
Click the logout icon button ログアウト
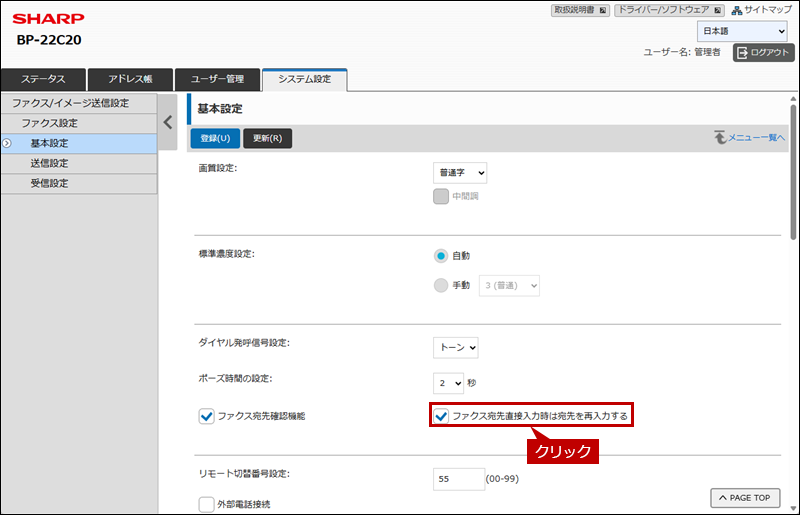click(764, 52)
